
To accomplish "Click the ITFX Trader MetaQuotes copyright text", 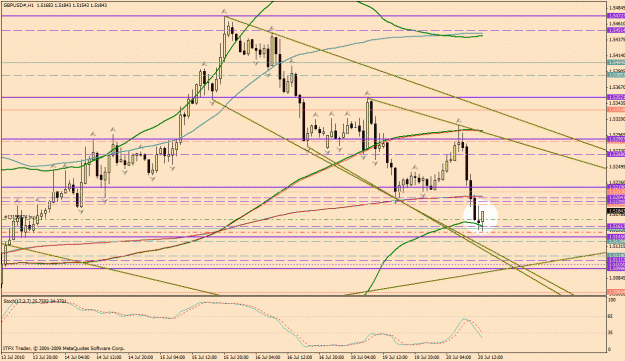I will 64,348.
